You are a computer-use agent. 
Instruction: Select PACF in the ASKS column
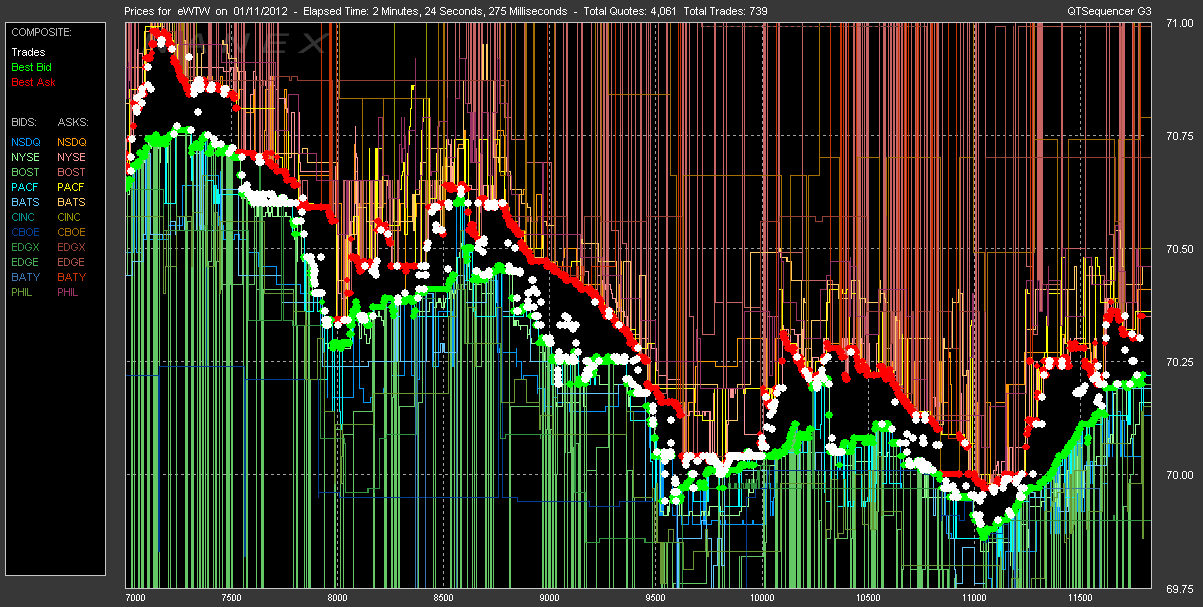[72, 187]
